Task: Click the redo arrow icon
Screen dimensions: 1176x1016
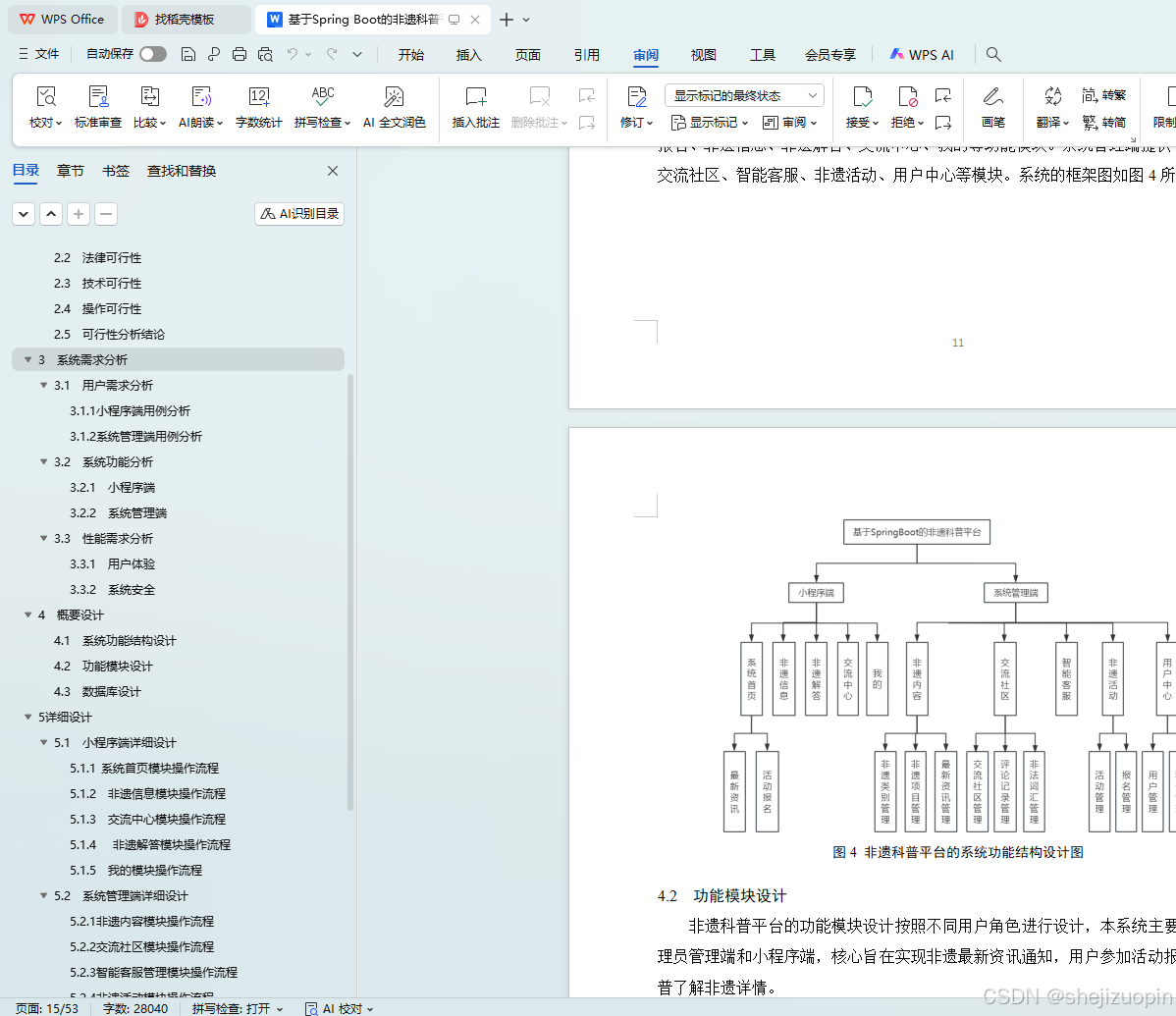Action: click(x=332, y=54)
